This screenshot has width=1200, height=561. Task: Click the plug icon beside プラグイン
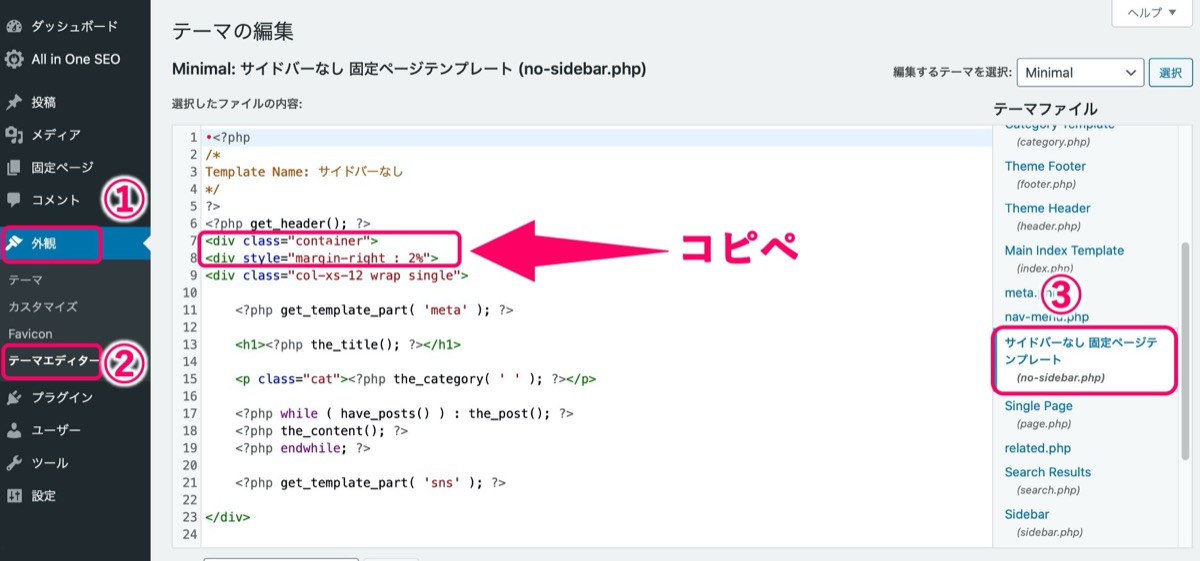pos(14,398)
